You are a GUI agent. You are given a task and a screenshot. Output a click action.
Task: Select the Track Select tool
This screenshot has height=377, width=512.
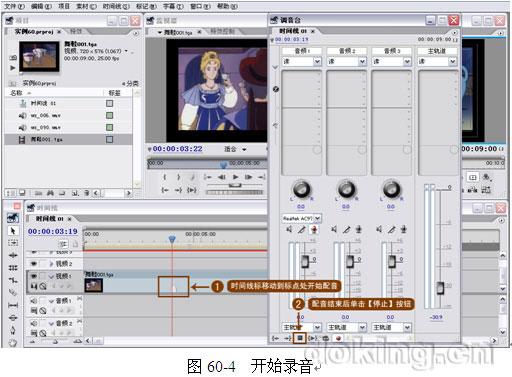13,243
